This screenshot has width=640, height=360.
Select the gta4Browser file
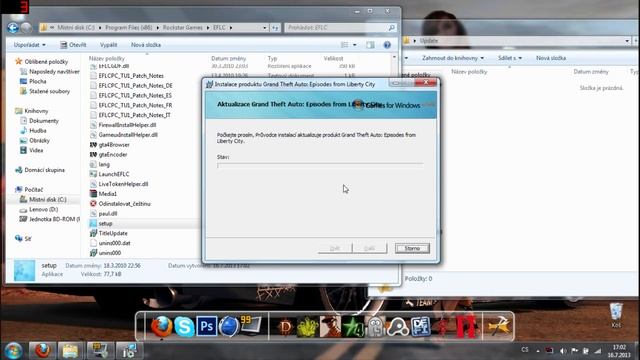pos(114,145)
